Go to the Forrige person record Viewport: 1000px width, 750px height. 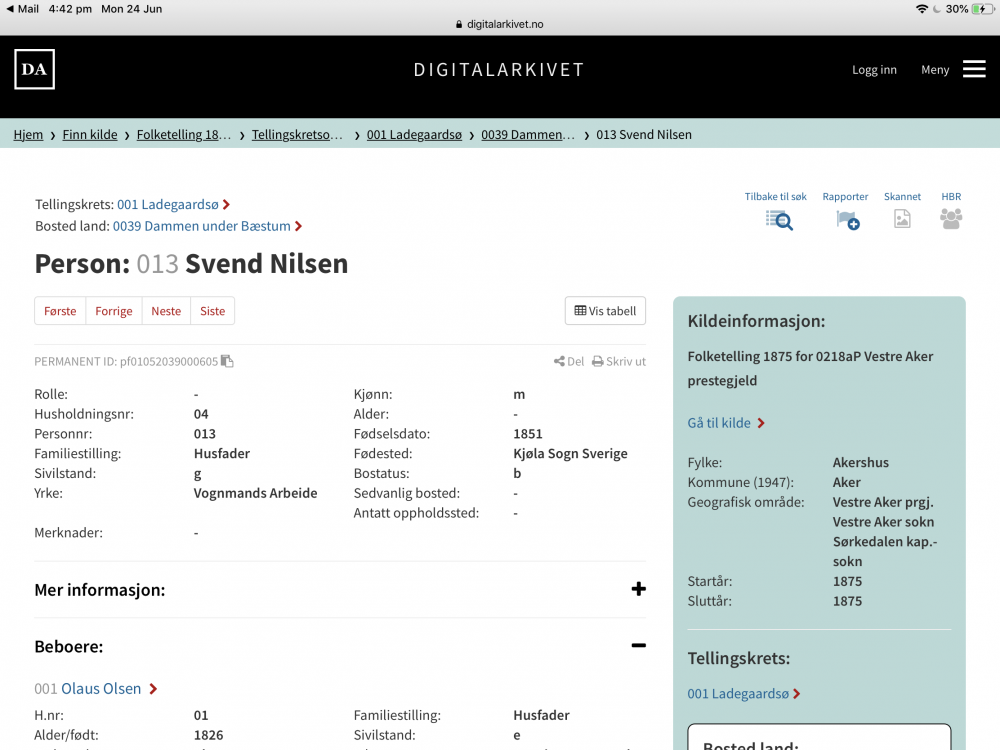(114, 311)
